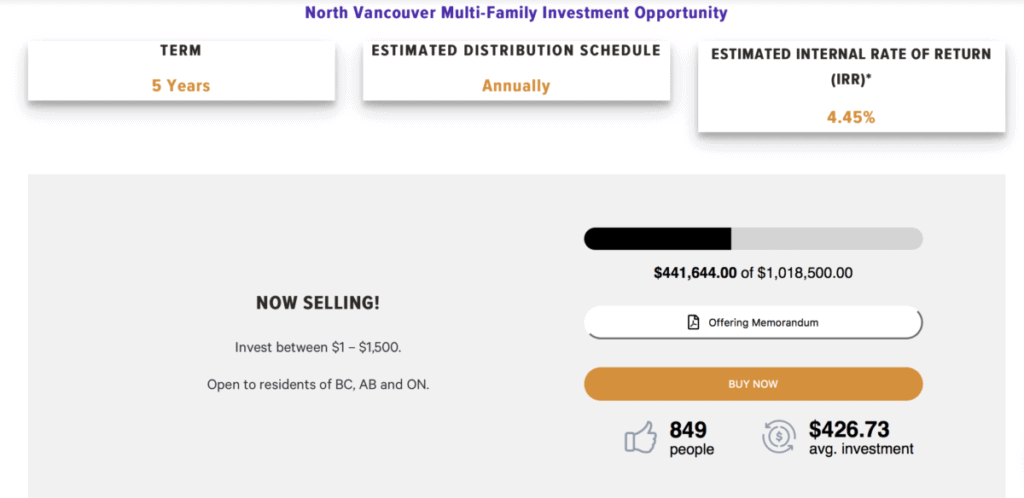Click the grey unfilled part of funding bar
The width and height of the screenshot is (1024, 498).
tap(827, 239)
